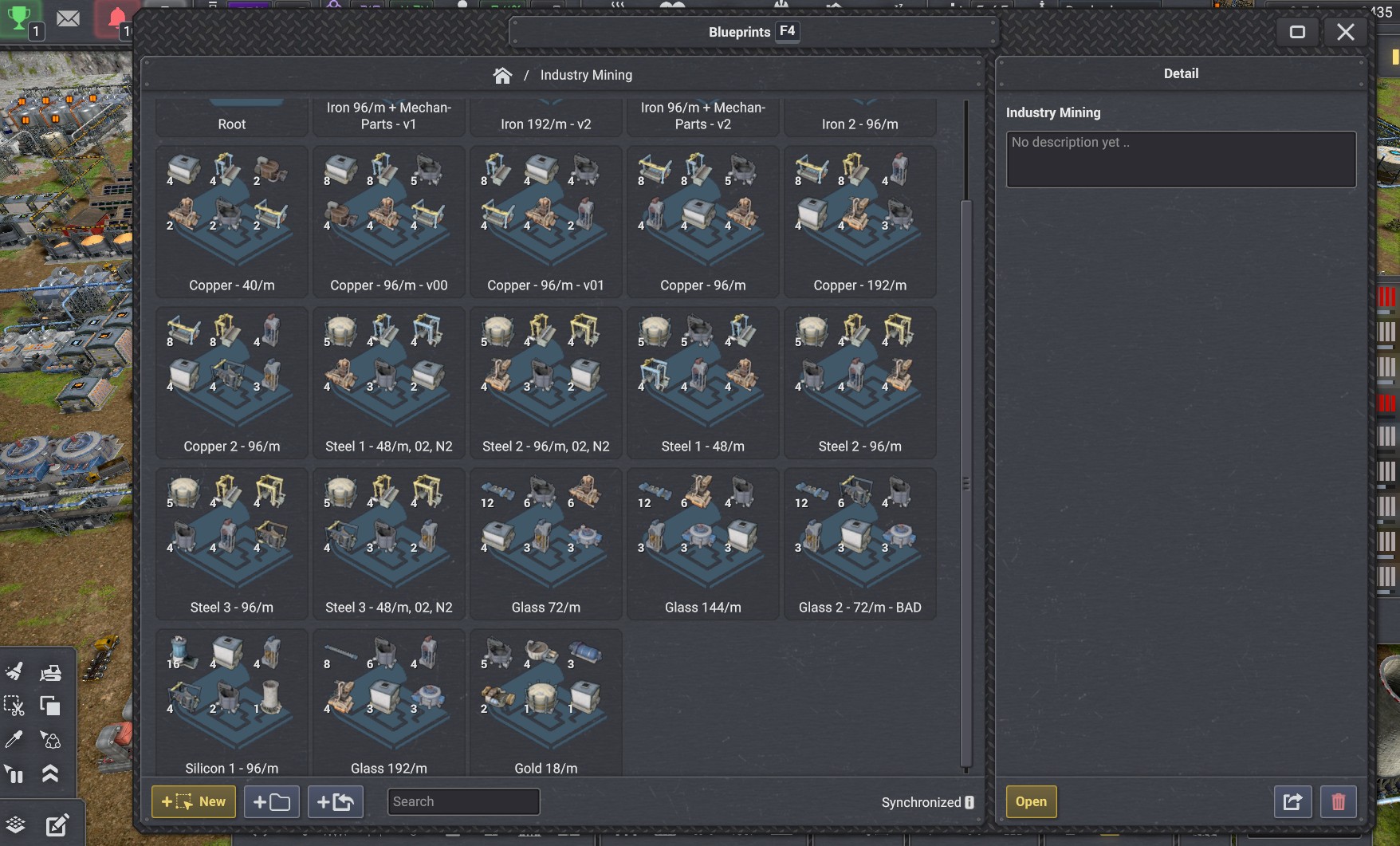Viewport: 1400px width, 846px height.
Task: Select the 'Copper - 192/m' blueprint
Action: (x=860, y=222)
